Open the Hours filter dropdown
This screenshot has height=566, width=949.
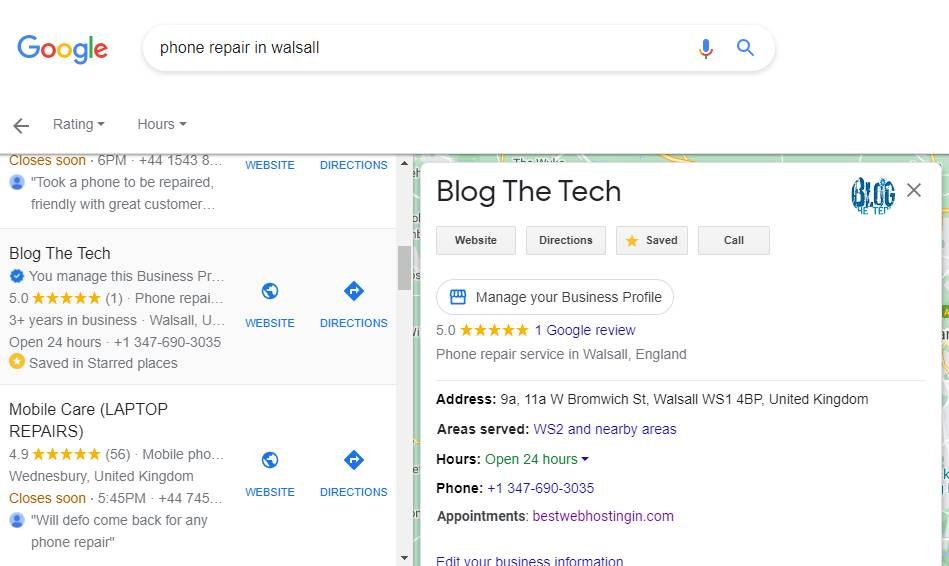click(x=162, y=124)
